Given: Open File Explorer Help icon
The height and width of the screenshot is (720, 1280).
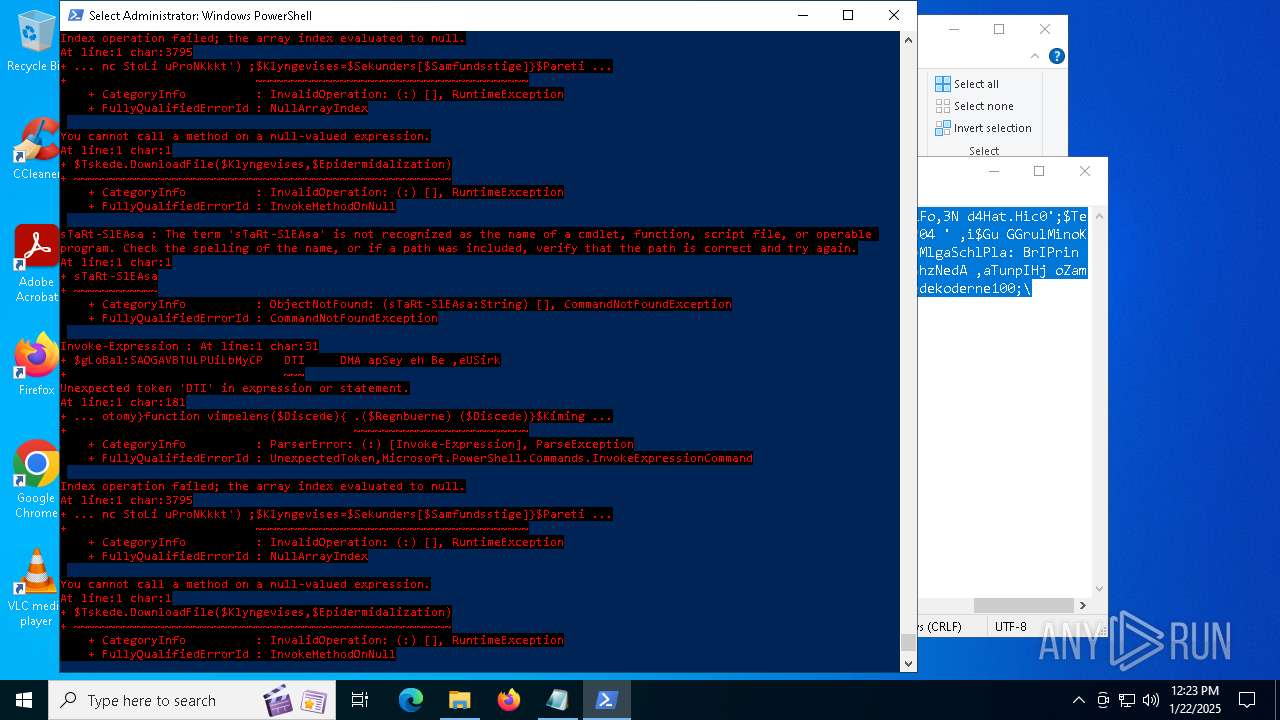Looking at the screenshot, I should pos(1056,56).
